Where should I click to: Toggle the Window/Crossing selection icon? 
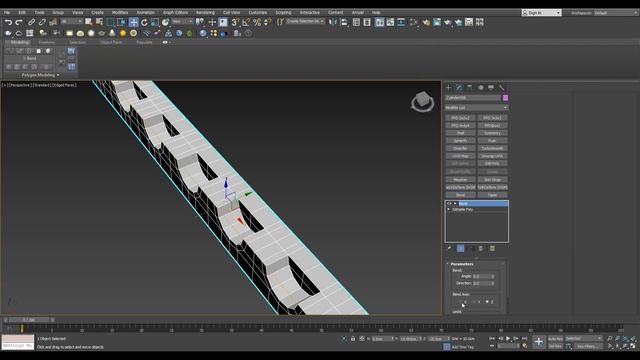[x=121, y=22]
